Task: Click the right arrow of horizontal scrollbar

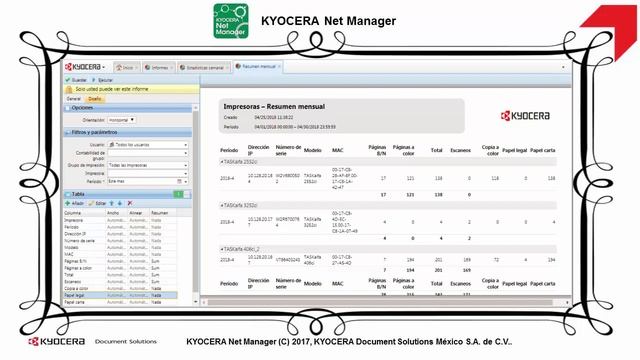Action: pos(567,302)
